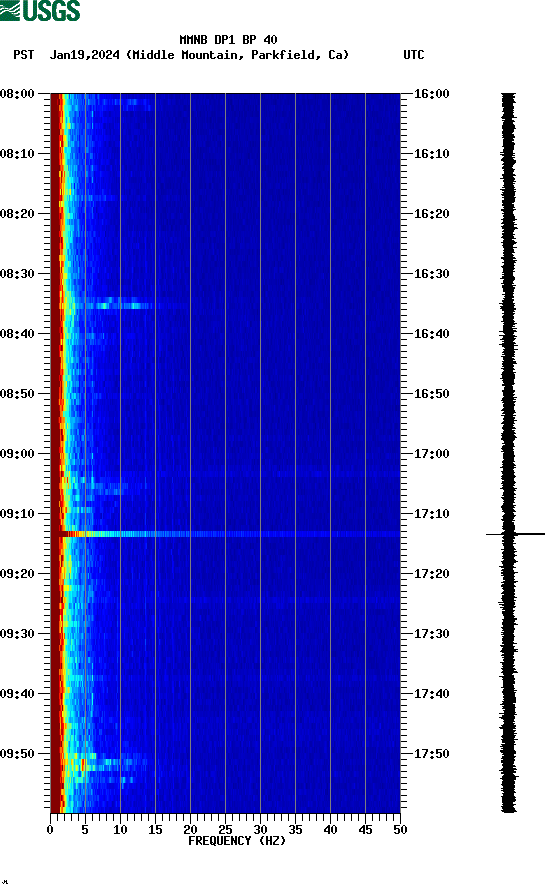Click the 08:30 PST time label
The width and height of the screenshot is (552, 893).
pos(17,273)
